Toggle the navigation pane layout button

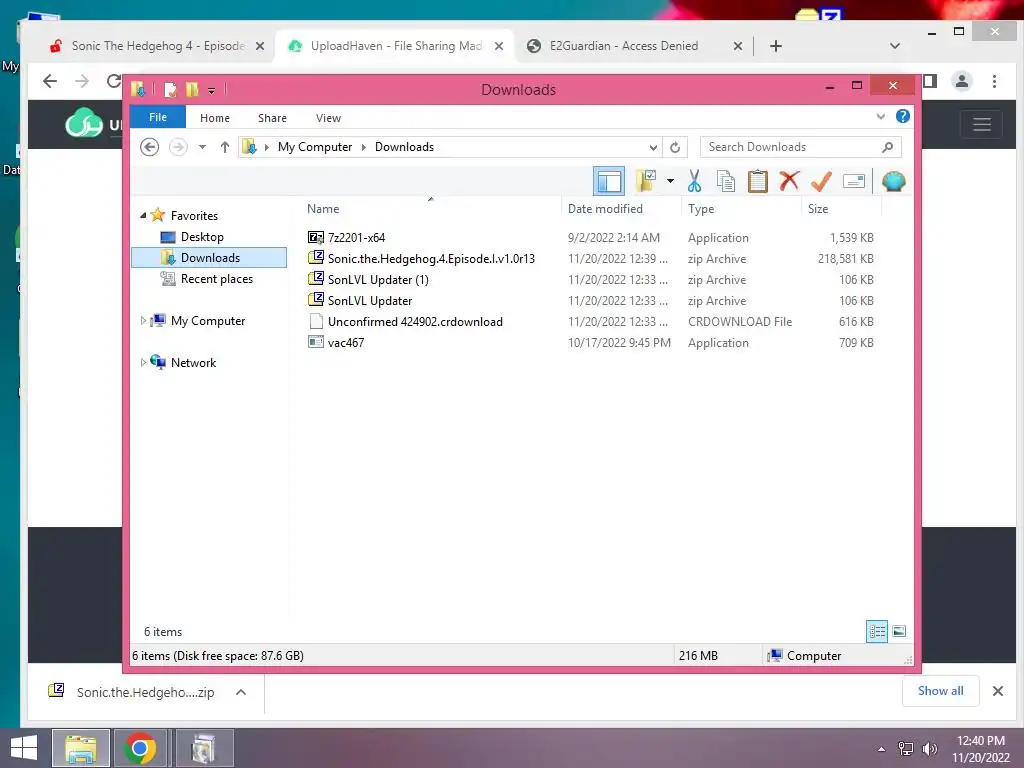[609, 181]
